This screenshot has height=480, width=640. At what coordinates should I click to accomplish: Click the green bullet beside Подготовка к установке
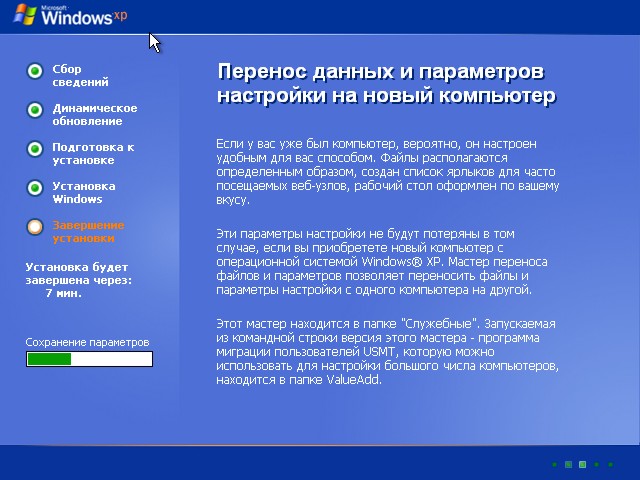(35, 149)
